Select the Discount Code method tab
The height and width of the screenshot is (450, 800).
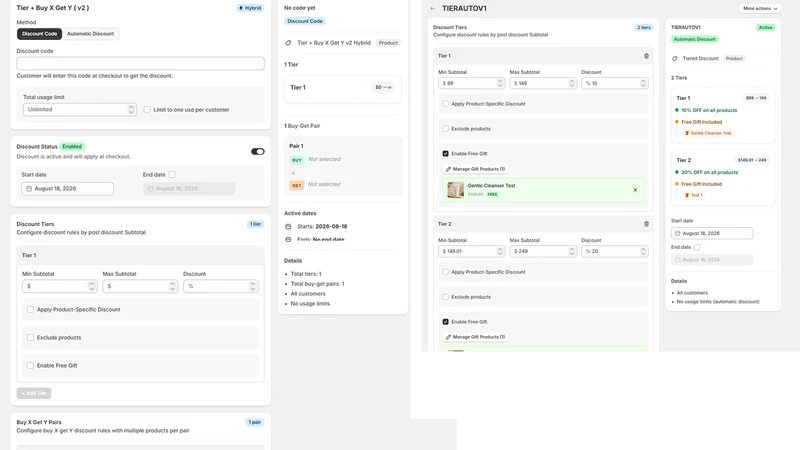39,34
